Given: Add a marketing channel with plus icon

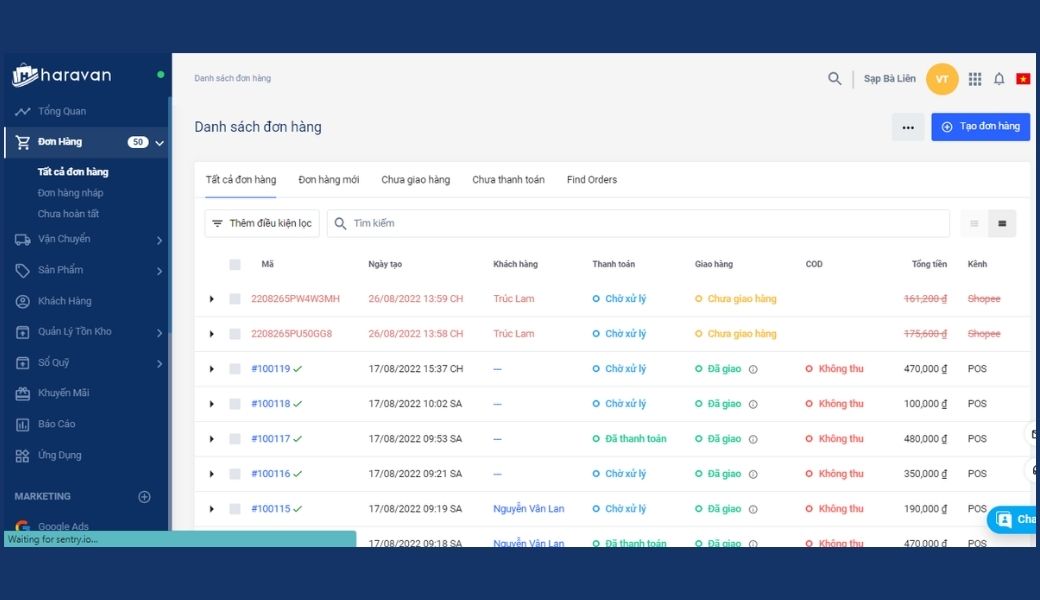Looking at the screenshot, I should click(x=144, y=497).
